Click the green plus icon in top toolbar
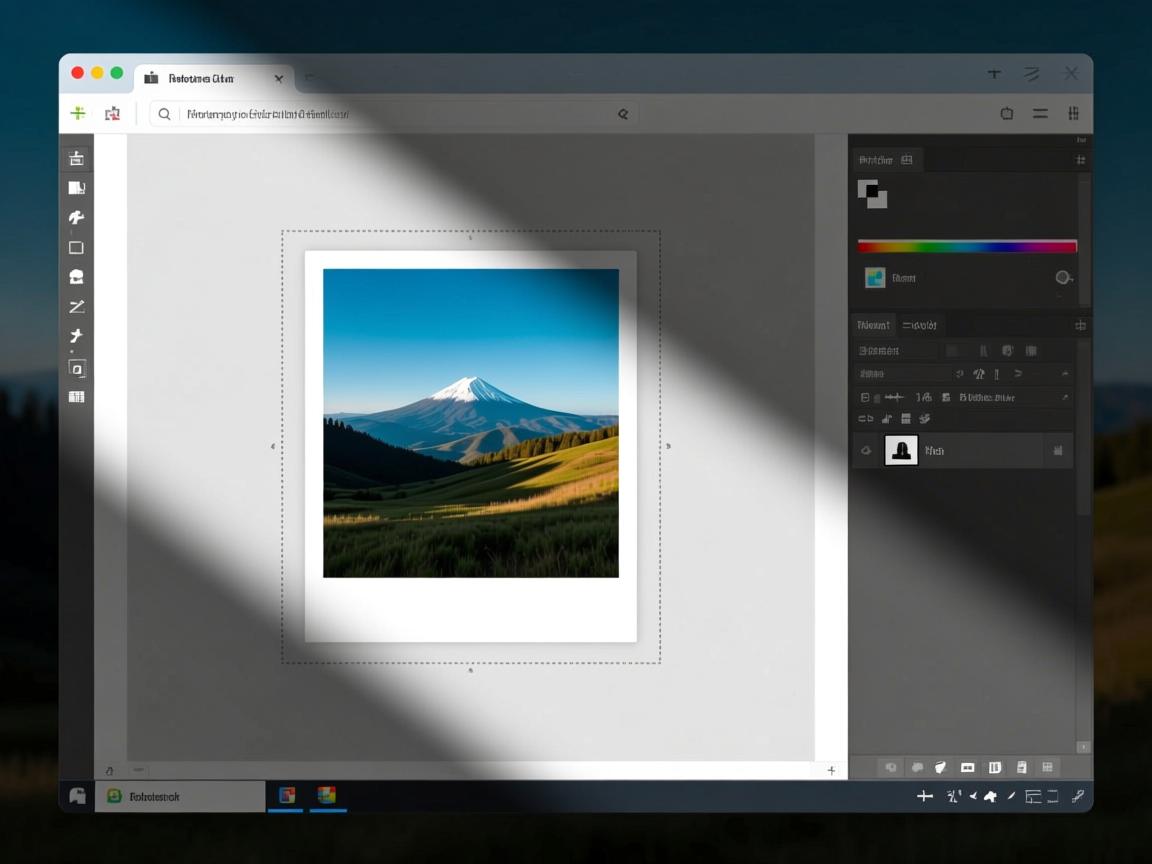1152x864 pixels. 77,114
